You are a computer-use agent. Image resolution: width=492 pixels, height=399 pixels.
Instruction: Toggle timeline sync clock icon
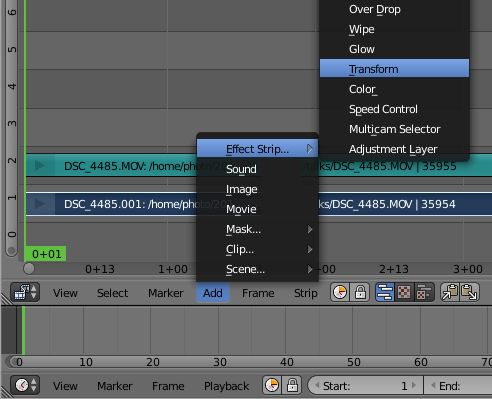[x=272, y=385]
